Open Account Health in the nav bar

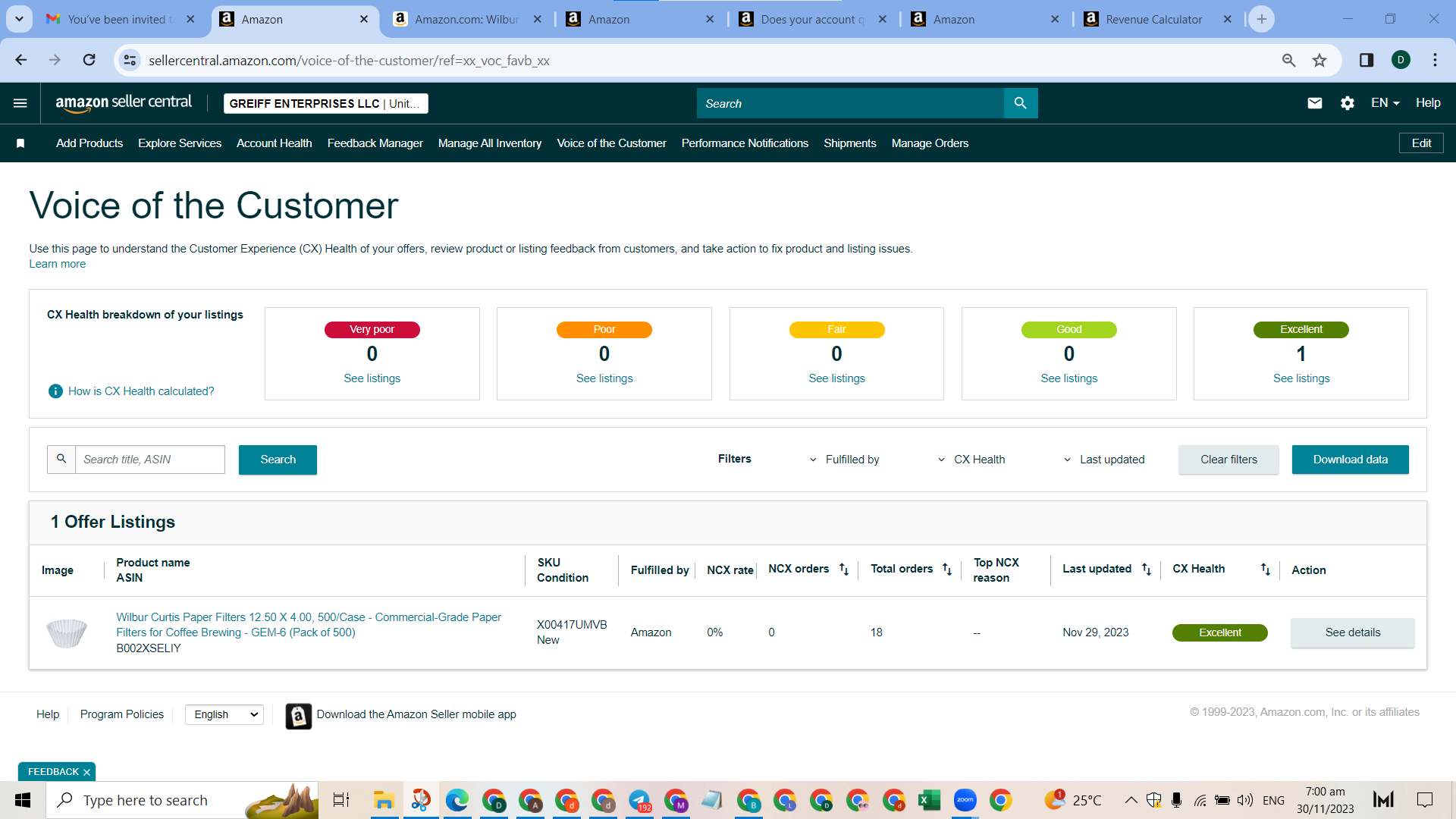pos(275,143)
